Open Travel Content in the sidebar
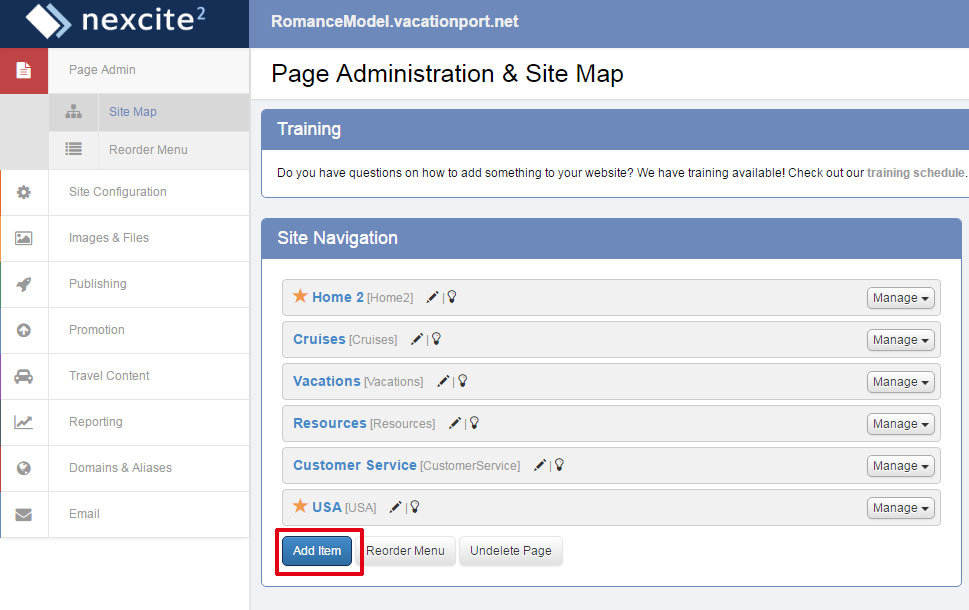 (125, 376)
